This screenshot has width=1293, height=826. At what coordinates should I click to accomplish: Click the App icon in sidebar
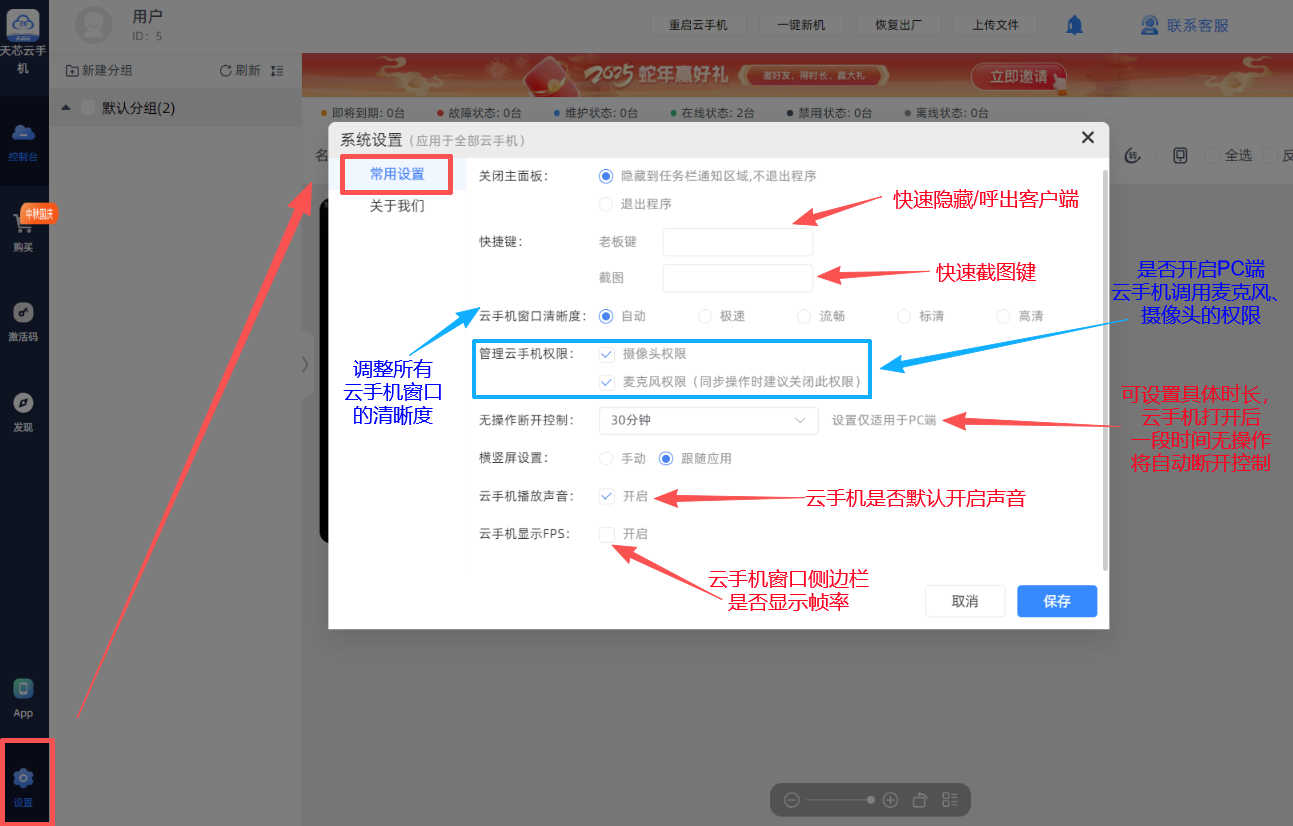tap(23, 689)
